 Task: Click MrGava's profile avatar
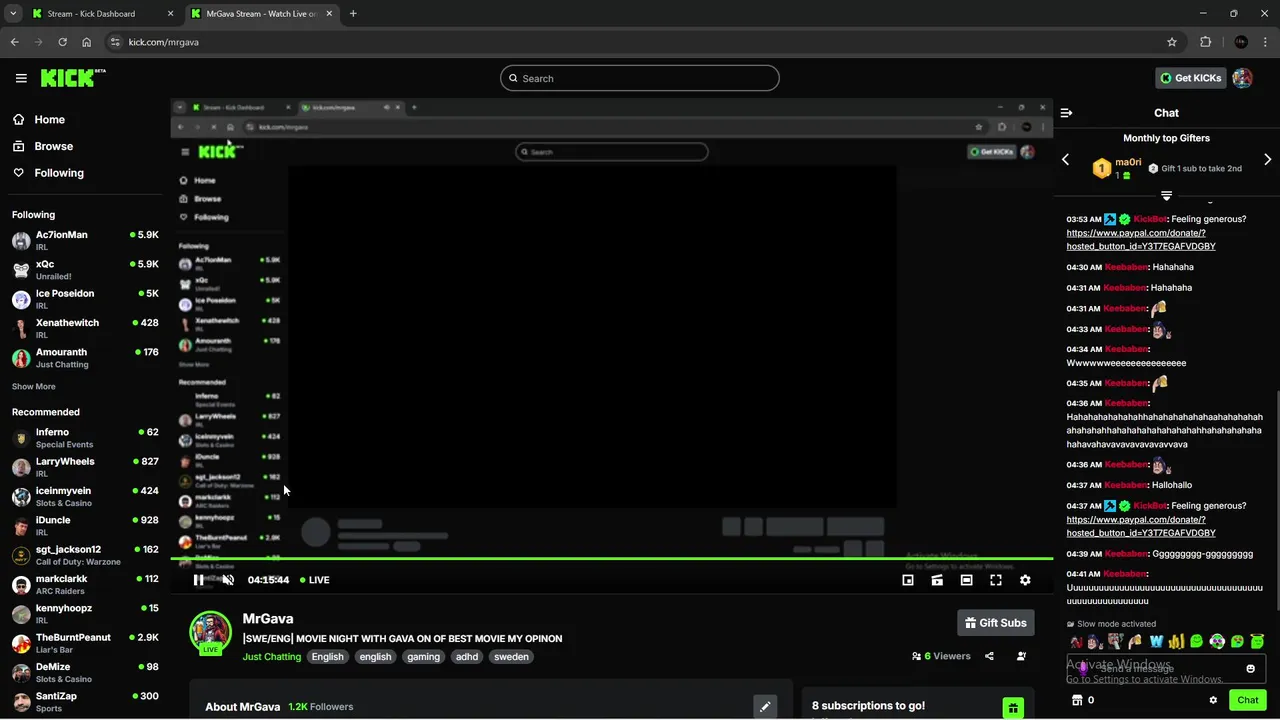tap(211, 632)
